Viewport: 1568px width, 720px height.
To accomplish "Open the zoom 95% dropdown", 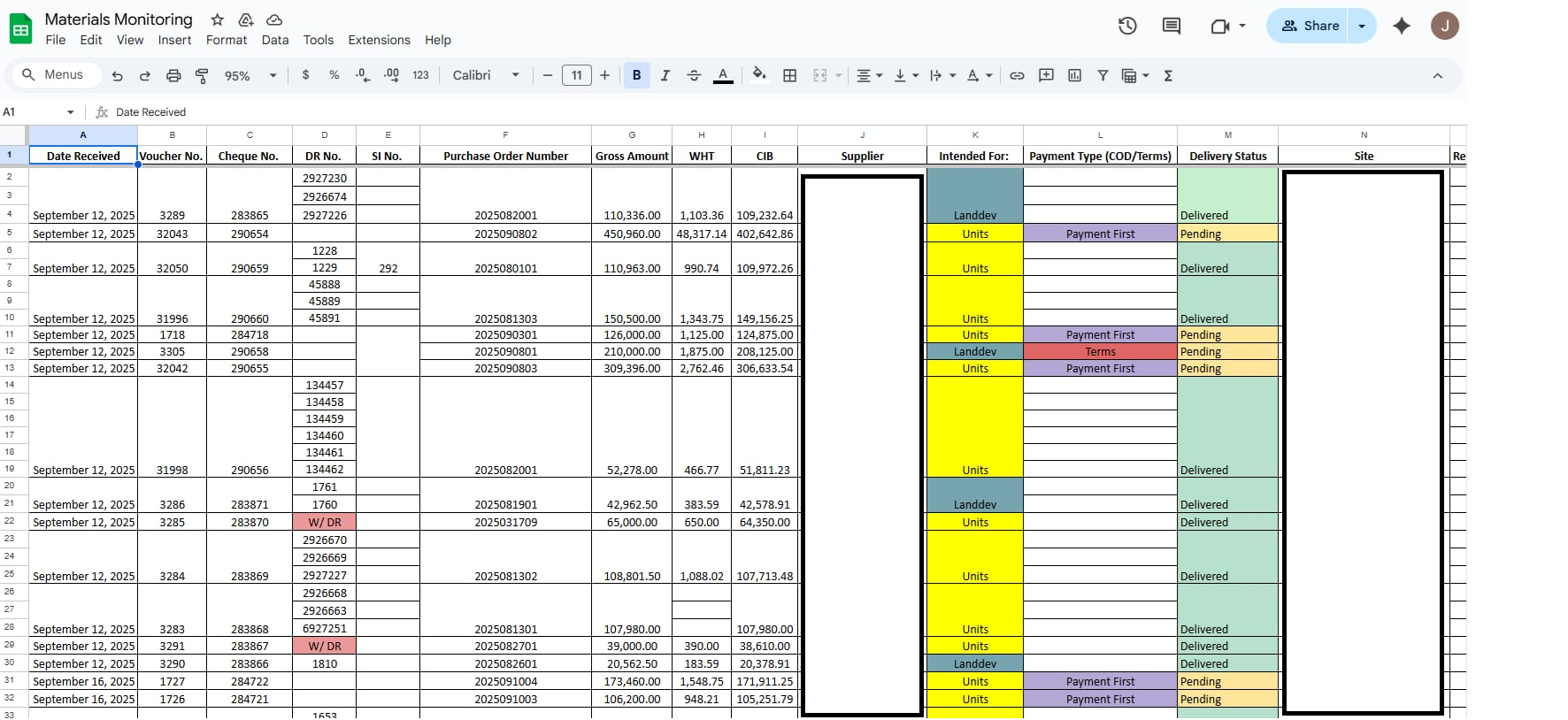I will [250, 76].
